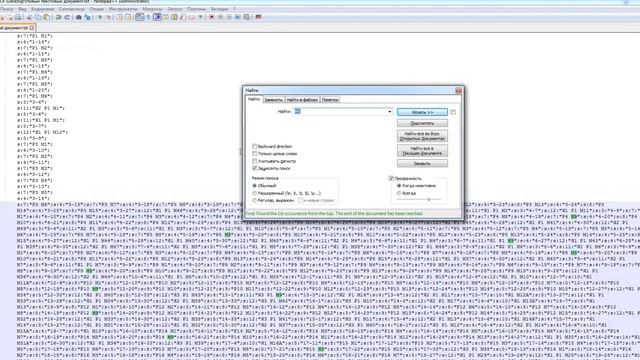Click the Искать >> button
Screen dimensions: 640x360
point(422,112)
